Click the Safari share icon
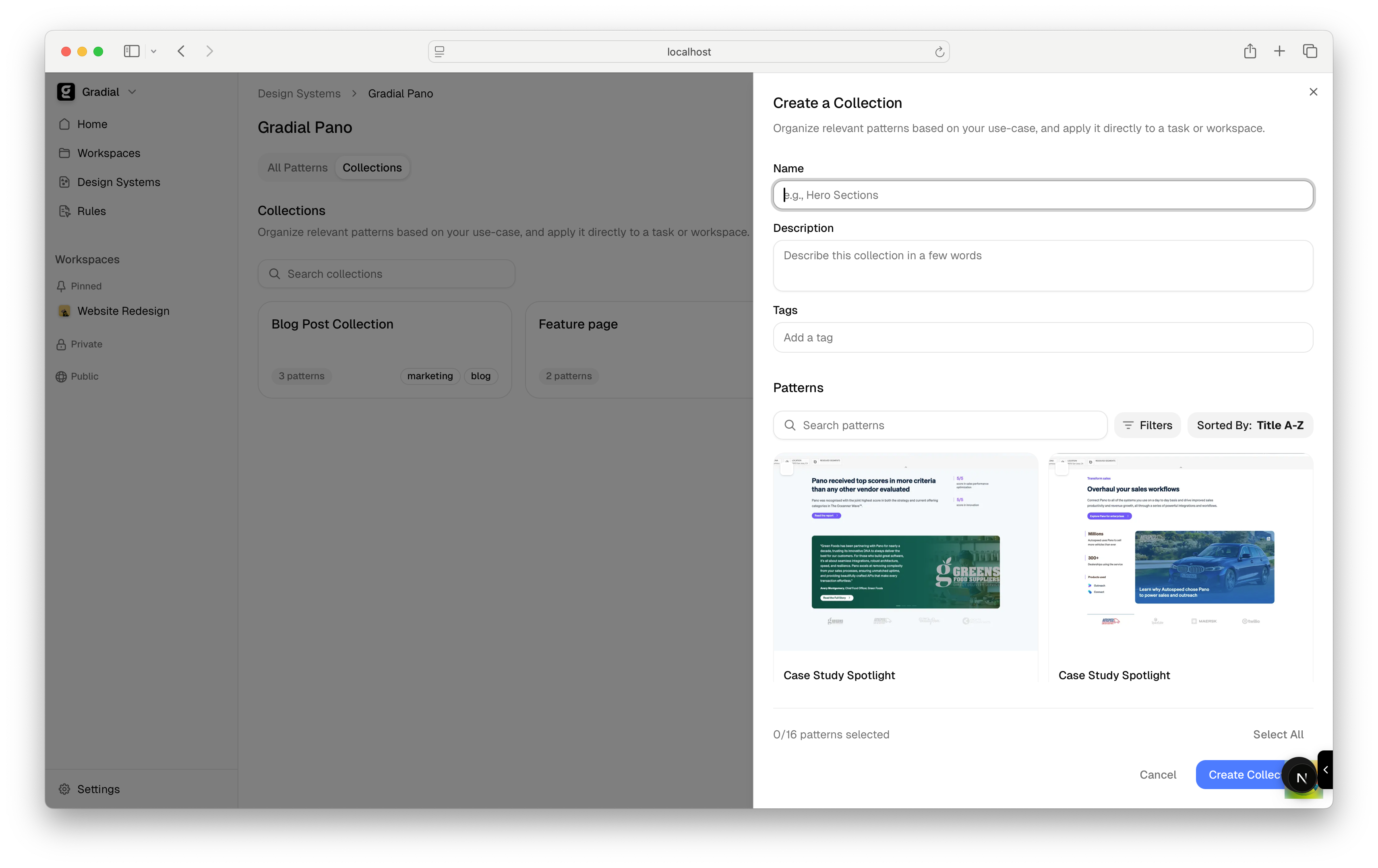 click(1250, 52)
